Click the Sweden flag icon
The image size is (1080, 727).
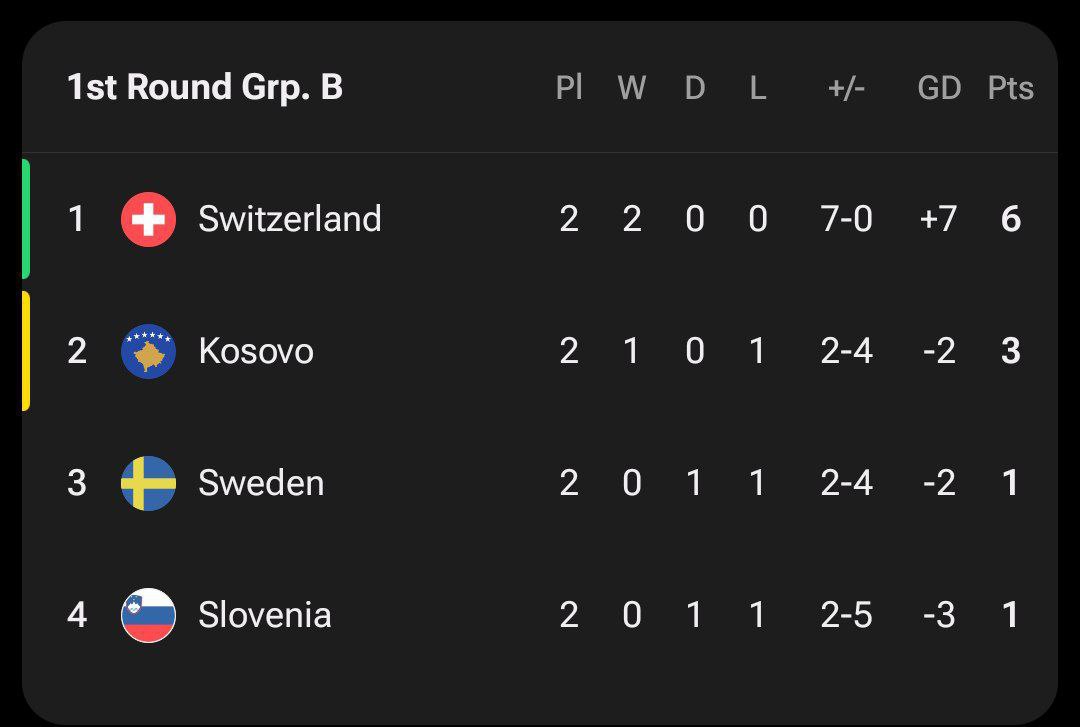(148, 483)
